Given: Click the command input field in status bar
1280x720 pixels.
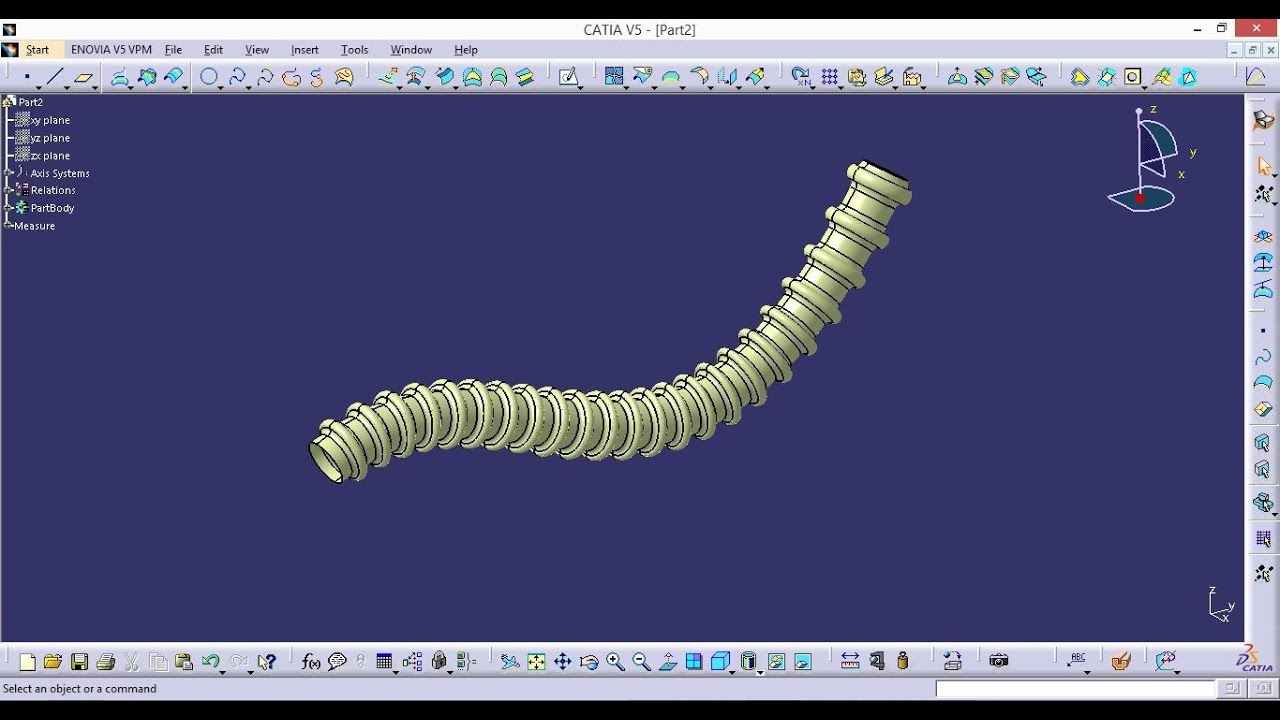Looking at the screenshot, I should pos(1075,689).
